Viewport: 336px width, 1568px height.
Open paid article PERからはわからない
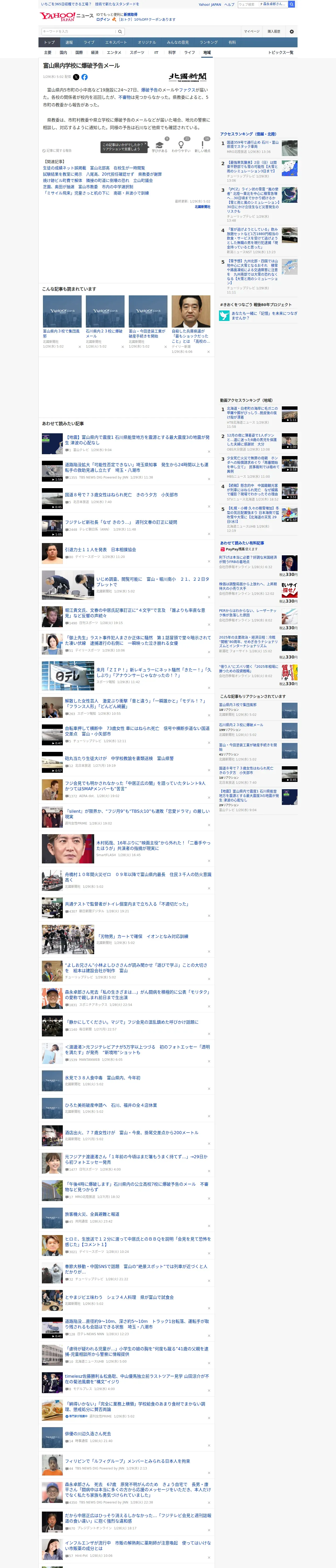click(x=248, y=613)
